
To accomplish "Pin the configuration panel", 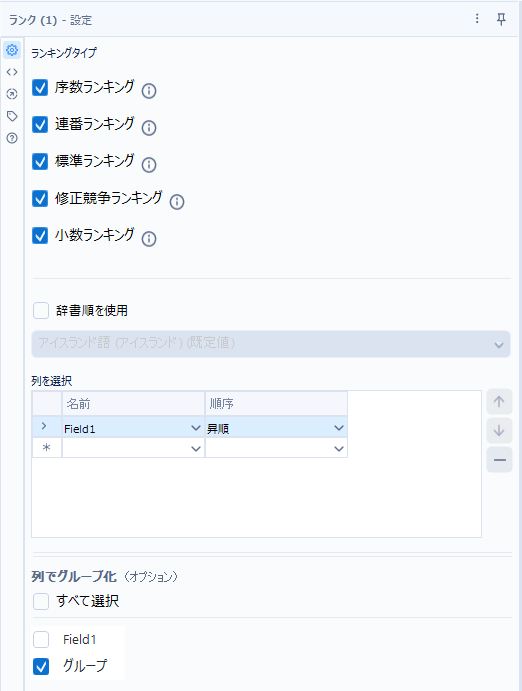I will click(501, 19).
